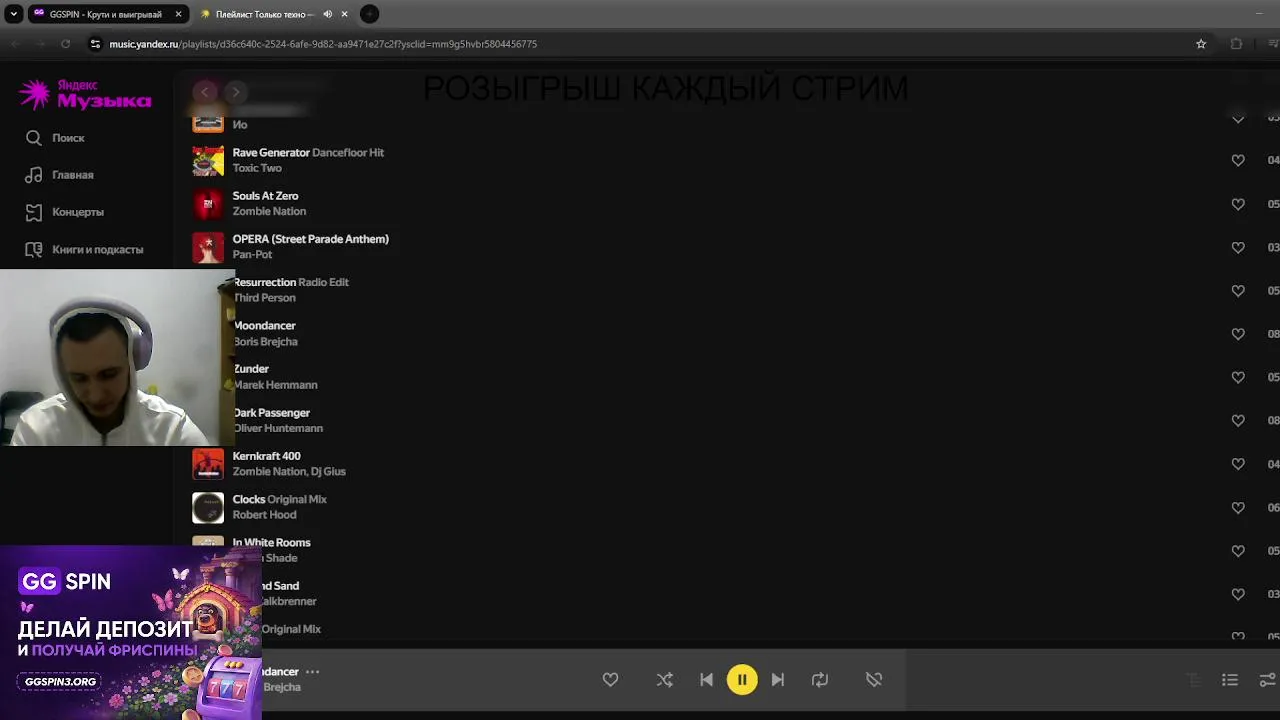Click the Clocks album cover
1280x720 pixels.
click(208, 507)
